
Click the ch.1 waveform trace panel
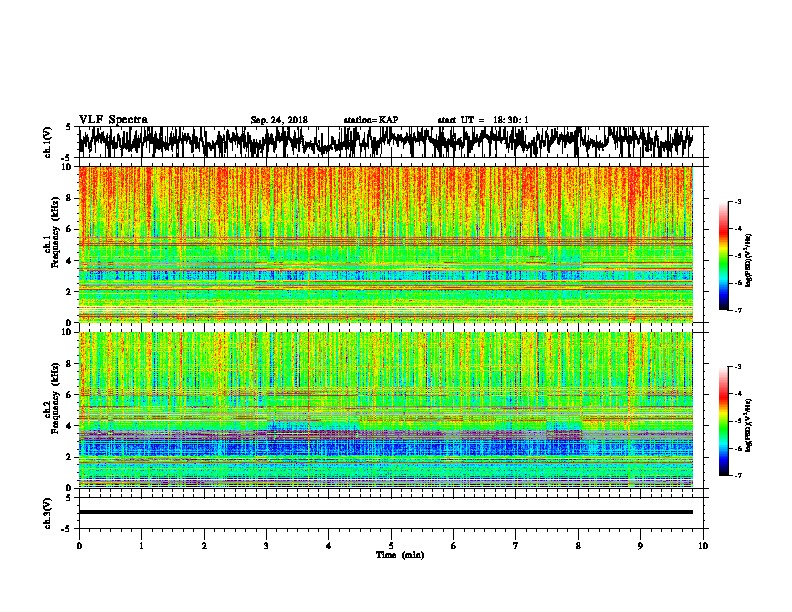point(391,142)
